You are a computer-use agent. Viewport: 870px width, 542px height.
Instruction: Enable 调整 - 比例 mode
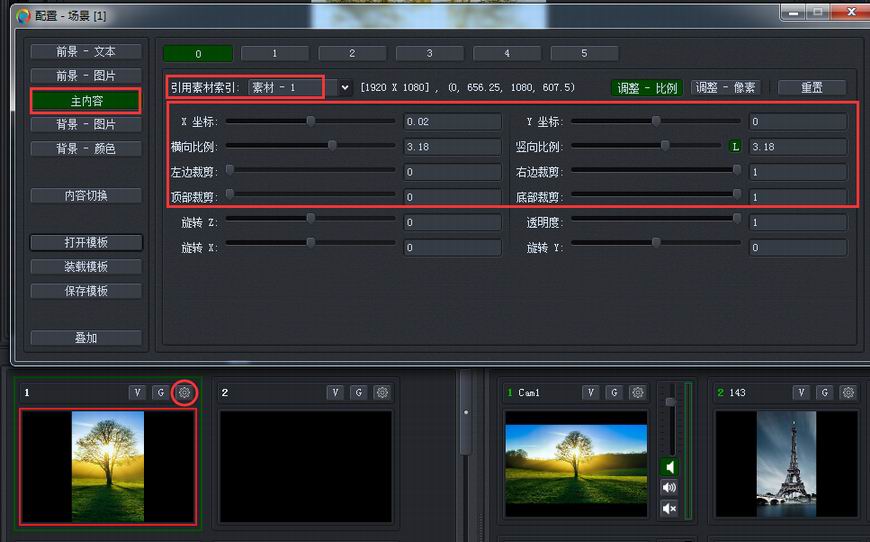[x=647, y=88]
